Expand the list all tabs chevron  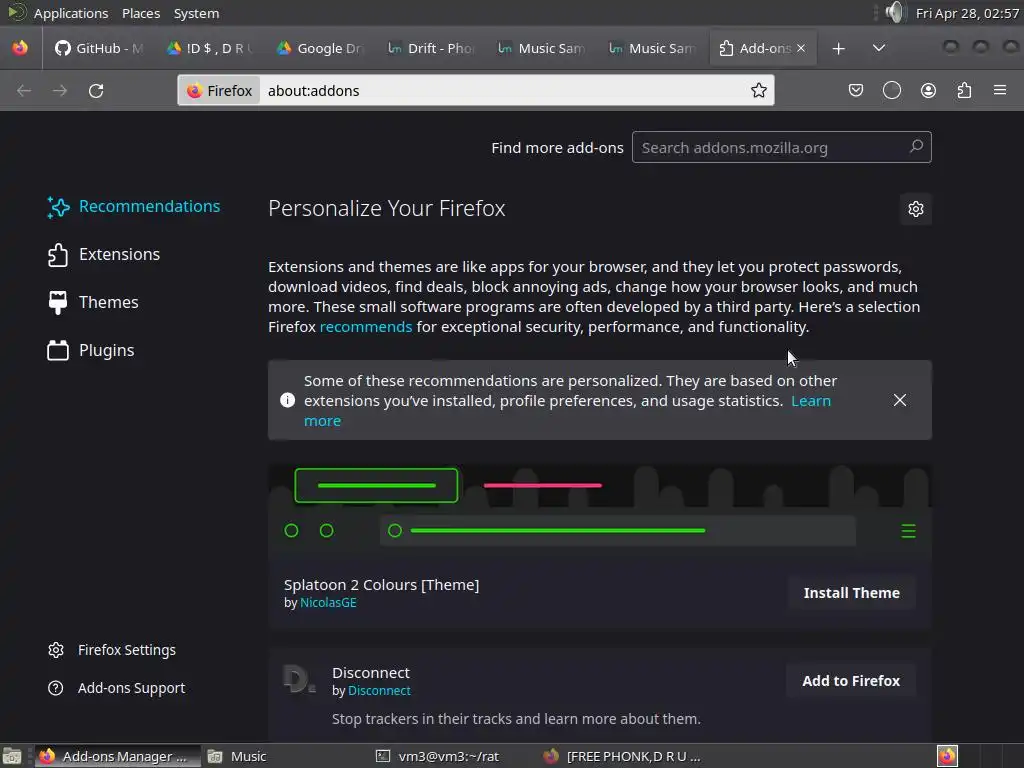click(x=879, y=48)
